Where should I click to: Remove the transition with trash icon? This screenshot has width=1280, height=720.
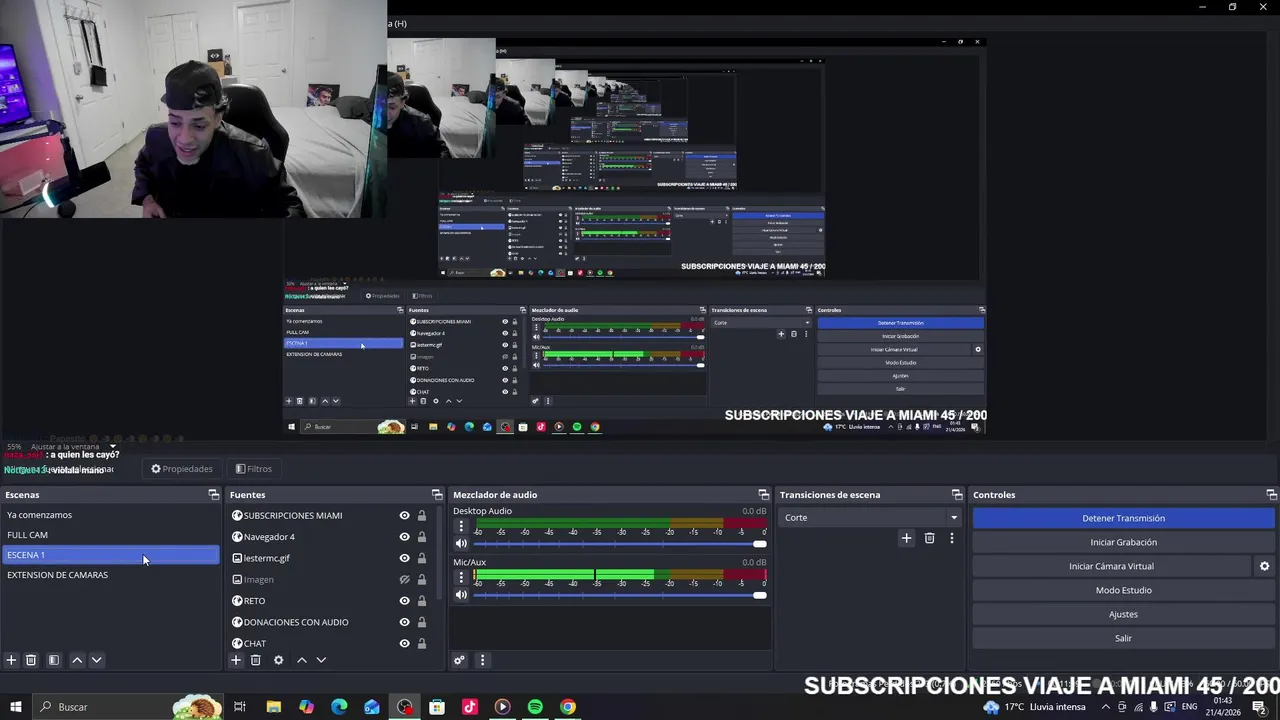(929, 538)
